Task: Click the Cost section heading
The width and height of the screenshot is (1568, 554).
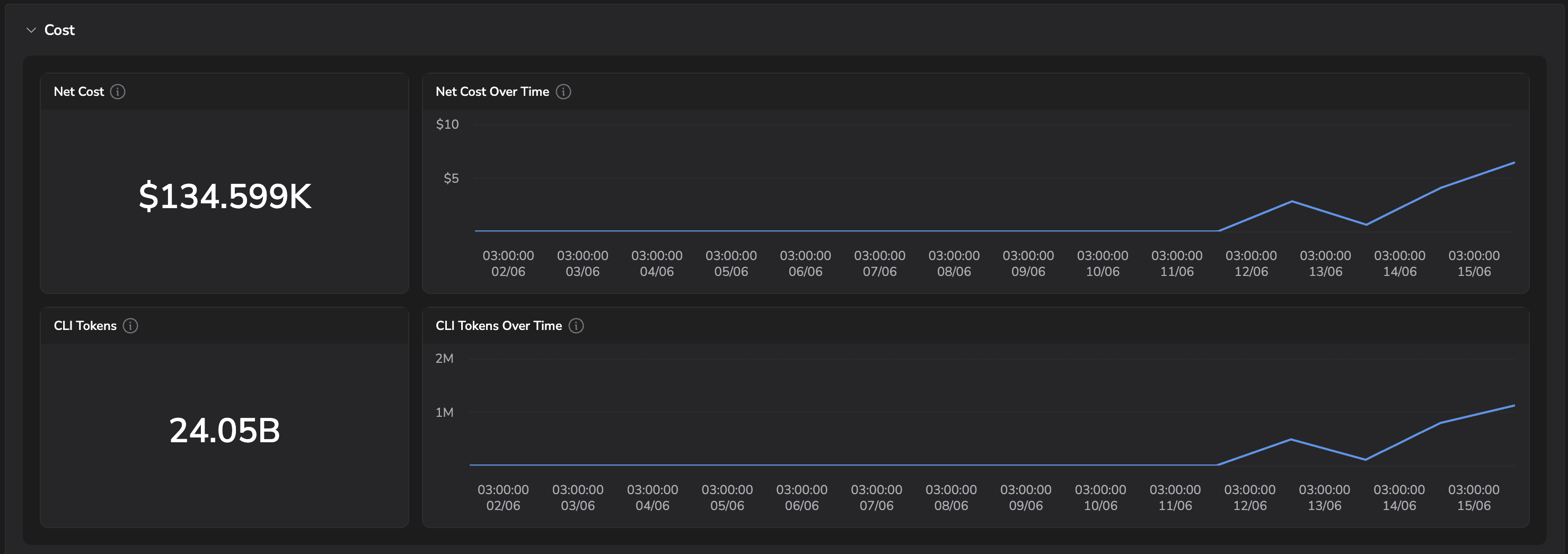Action: tap(60, 30)
